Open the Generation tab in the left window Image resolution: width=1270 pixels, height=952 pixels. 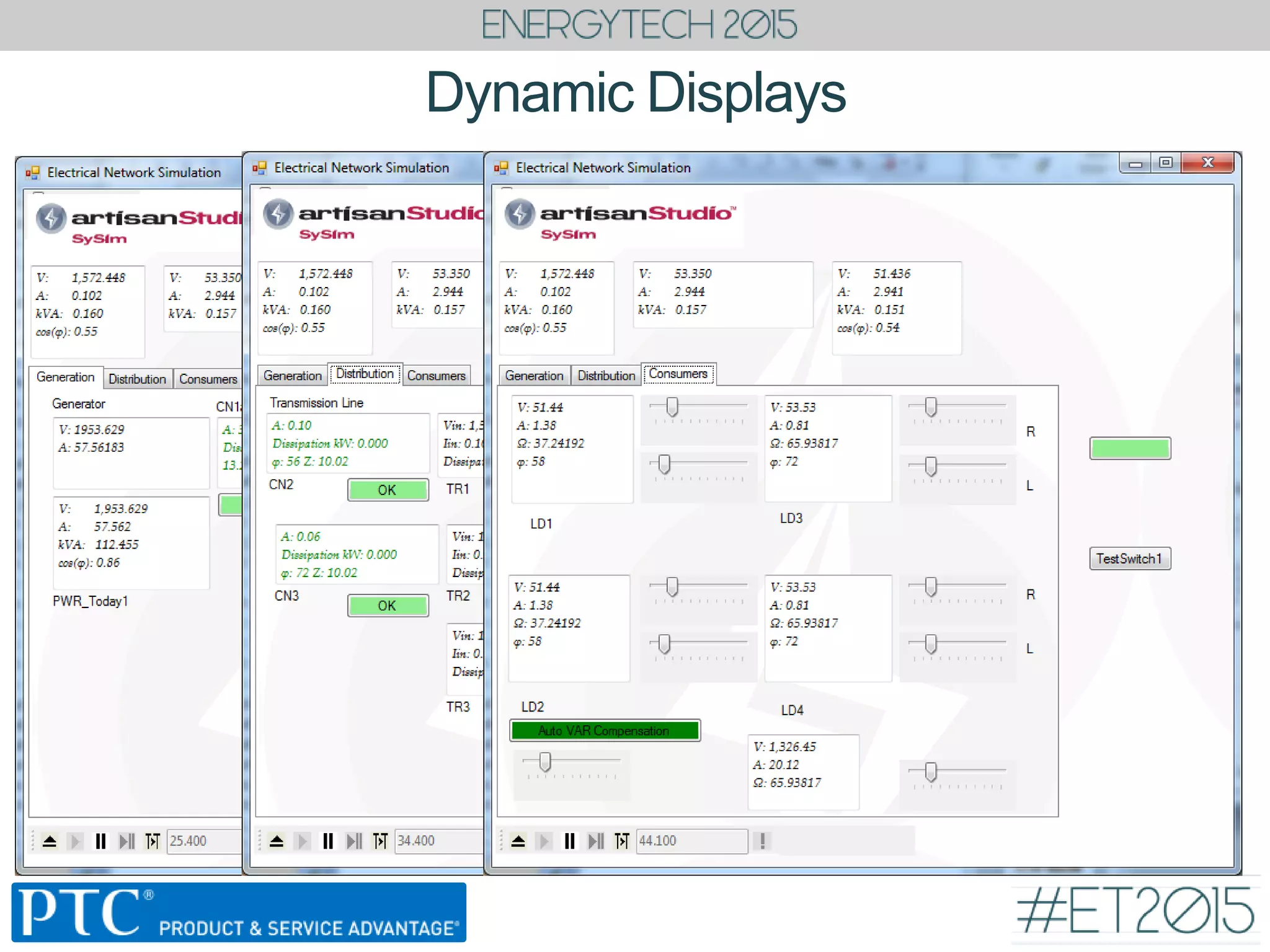[x=66, y=377]
